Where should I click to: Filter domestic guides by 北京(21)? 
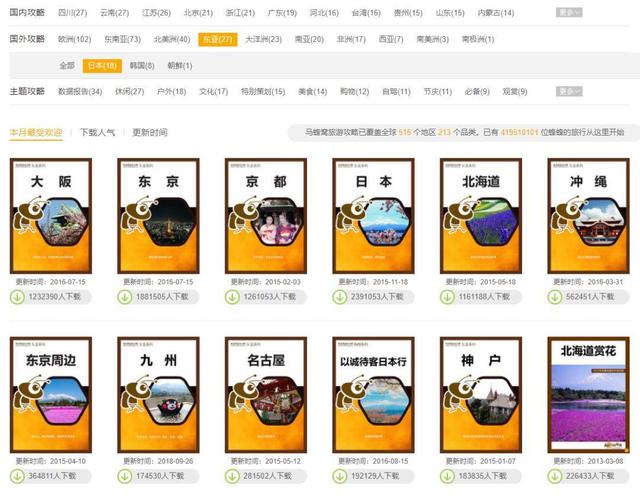(x=198, y=13)
